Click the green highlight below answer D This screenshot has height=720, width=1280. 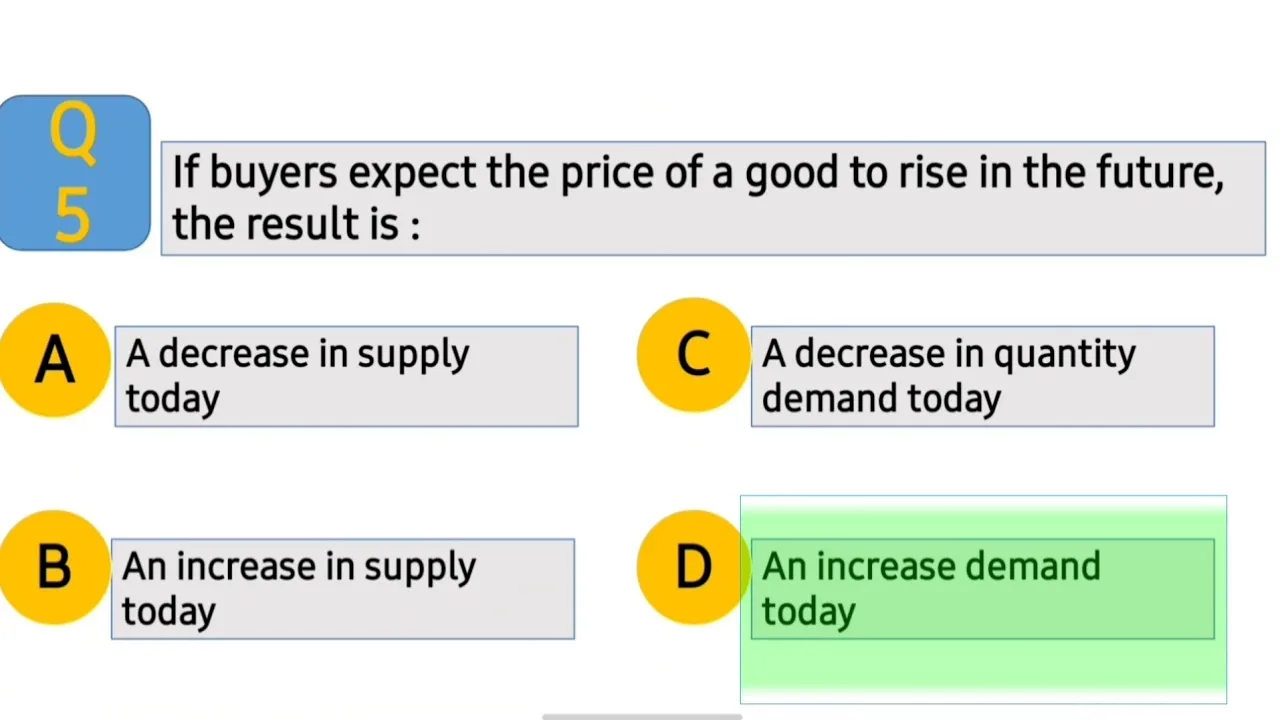coord(983,670)
